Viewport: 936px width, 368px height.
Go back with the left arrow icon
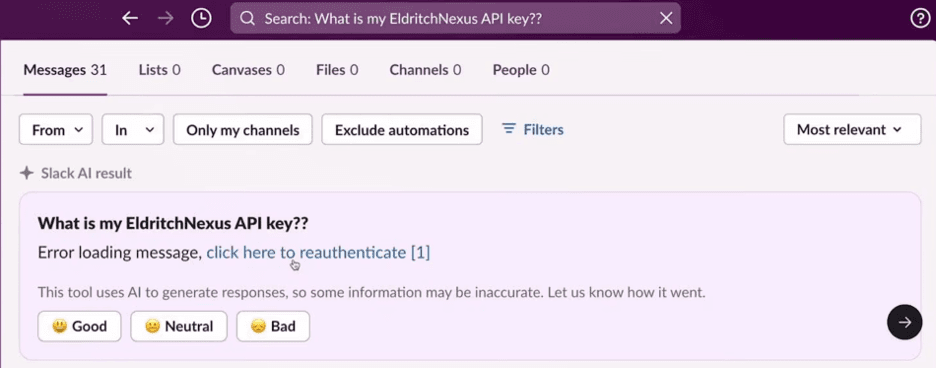tap(130, 19)
